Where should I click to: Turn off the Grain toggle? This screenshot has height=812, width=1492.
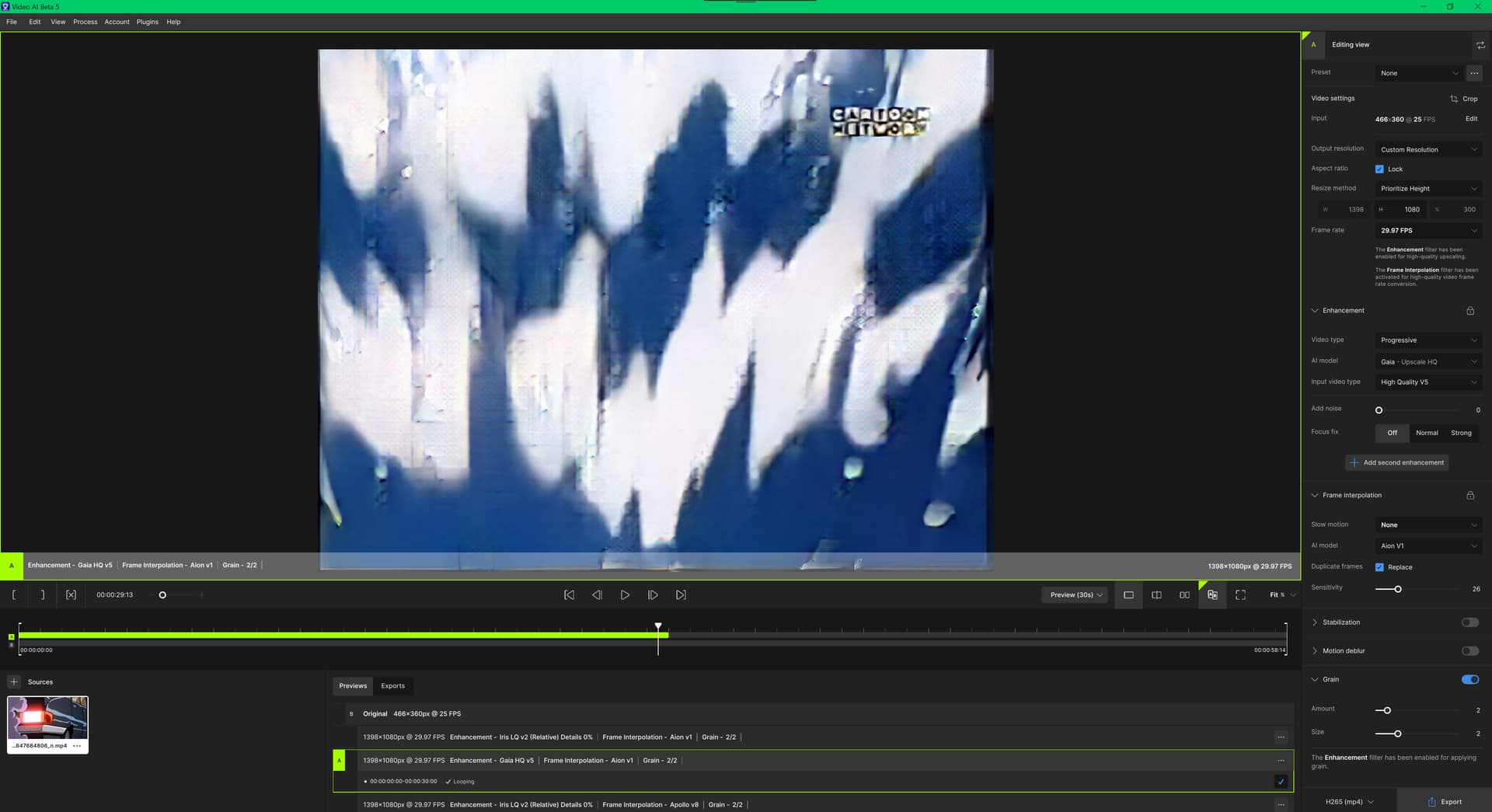(x=1469, y=680)
